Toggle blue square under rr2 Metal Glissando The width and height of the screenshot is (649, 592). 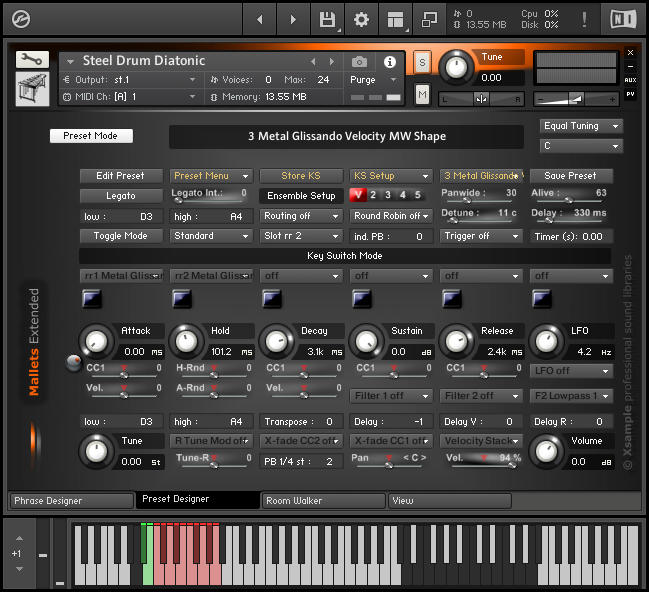tap(182, 298)
